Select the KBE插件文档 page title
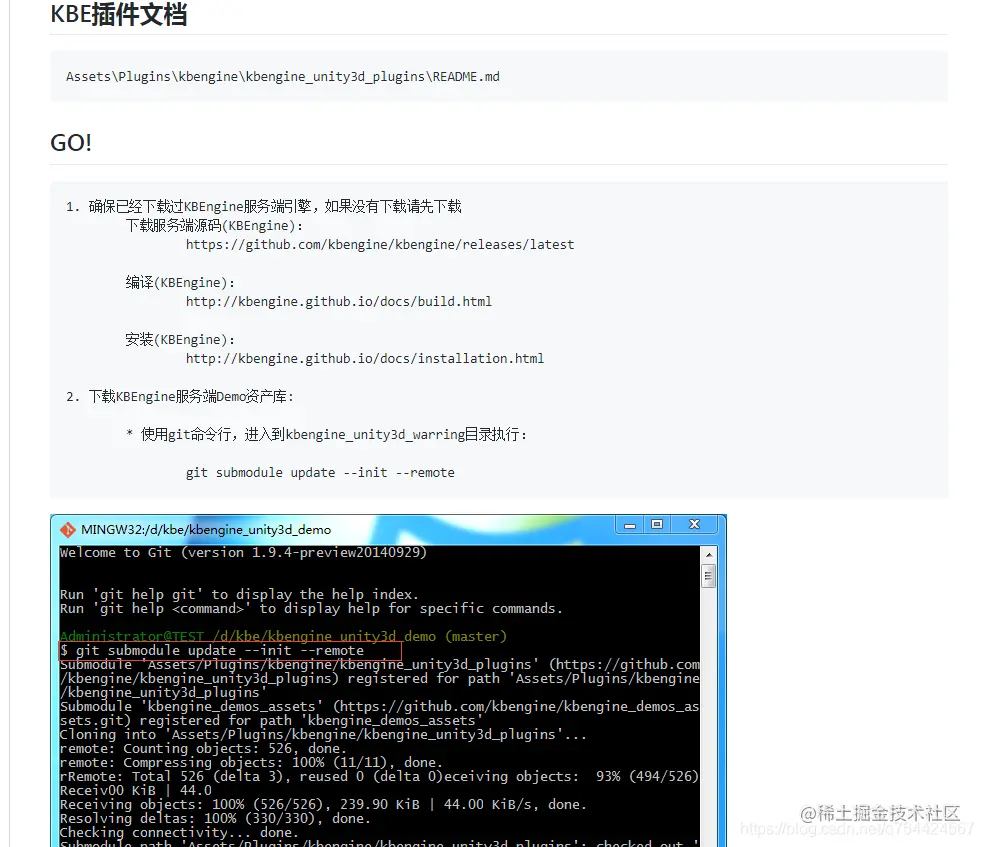Screen dimensions: 984x847 [118, 15]
